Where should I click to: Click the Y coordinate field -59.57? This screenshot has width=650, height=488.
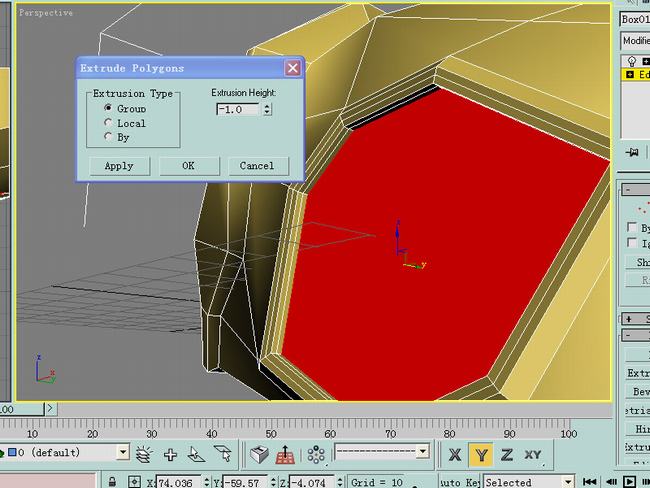click(x=245, y=483)
